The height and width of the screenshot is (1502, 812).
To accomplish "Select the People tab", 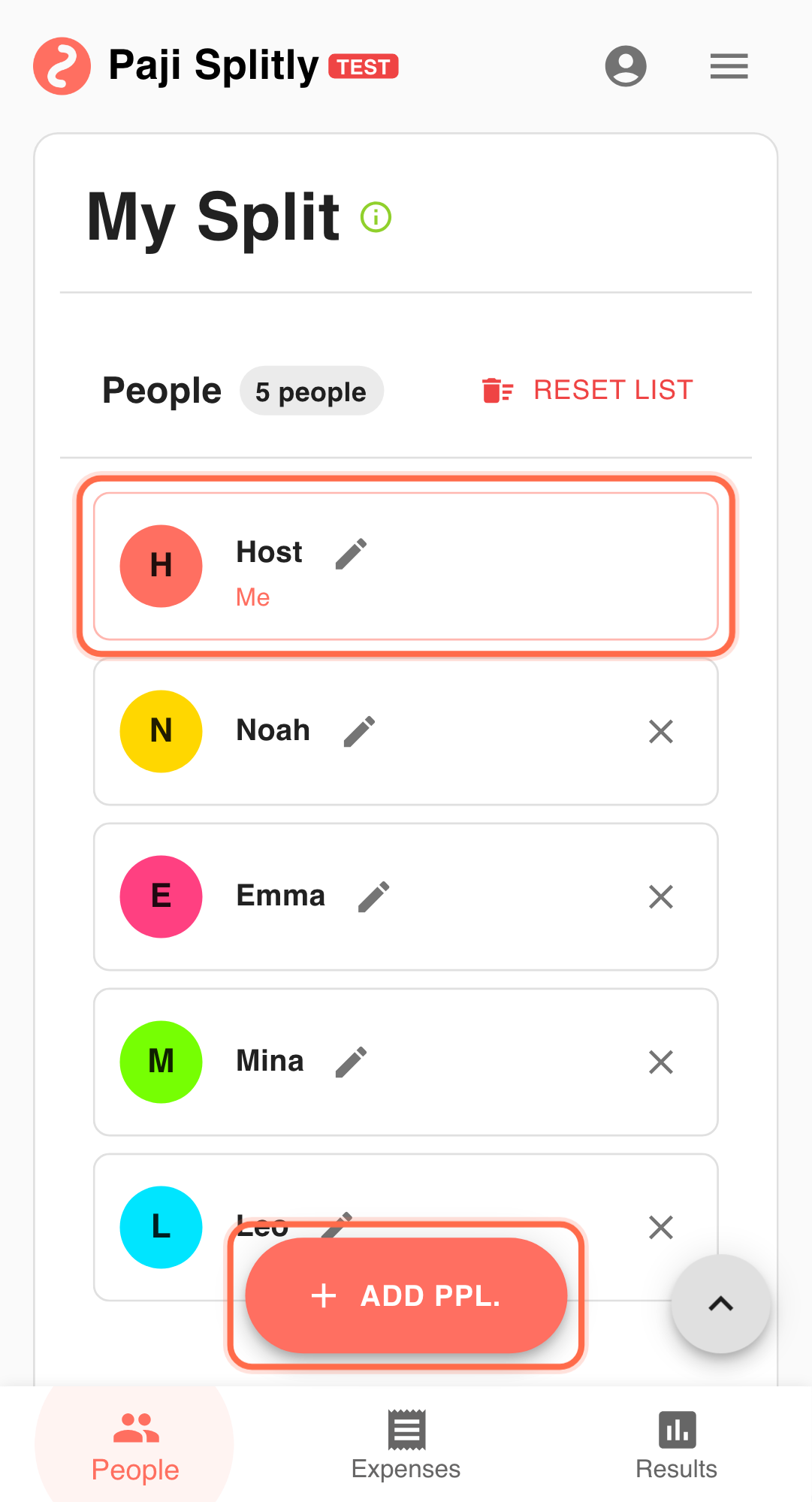I will coord(135,1445).
